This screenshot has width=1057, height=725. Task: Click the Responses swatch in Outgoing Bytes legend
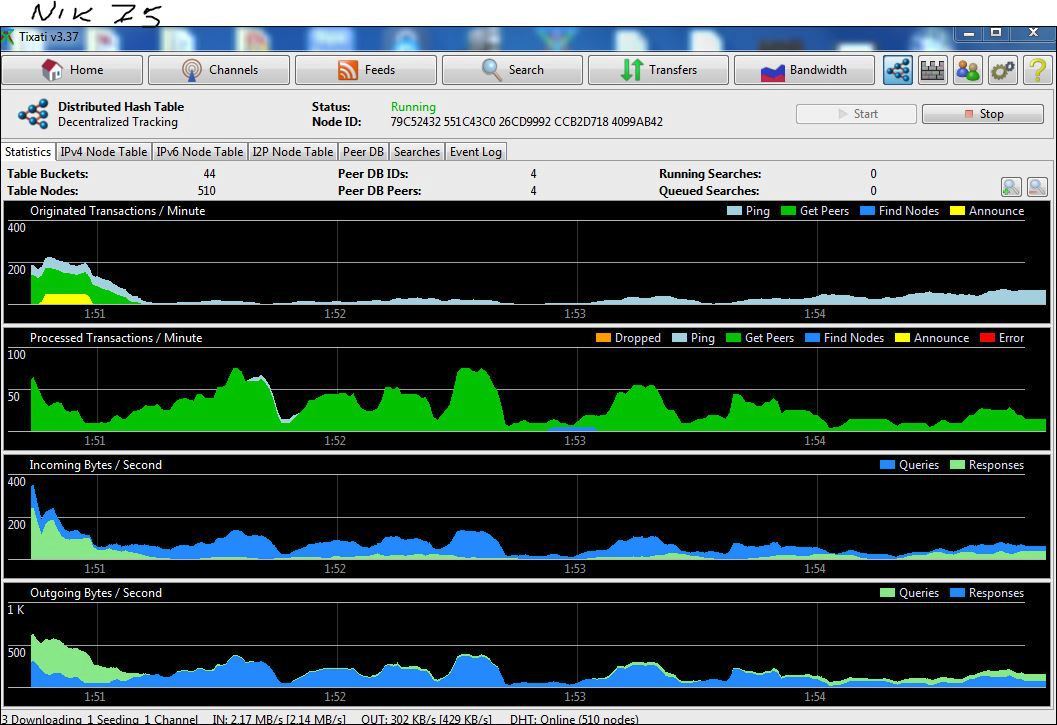pyautogui.click(x=957, y=593)
